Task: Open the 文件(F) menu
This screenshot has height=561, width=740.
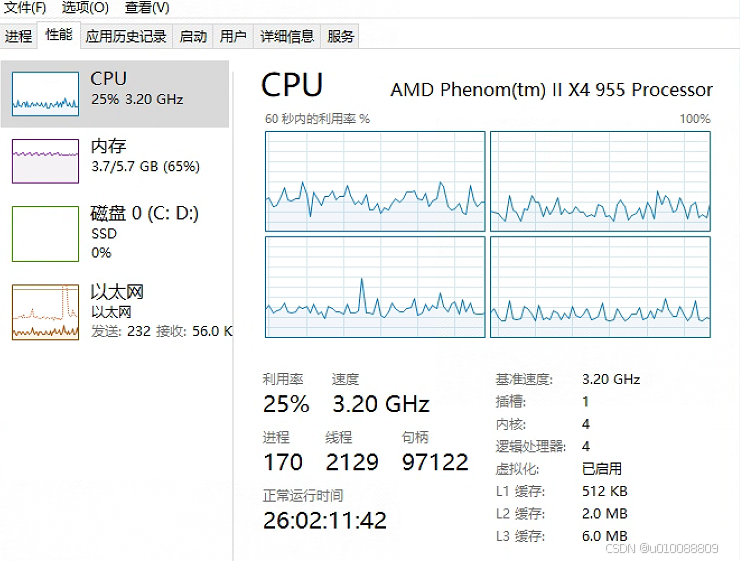Action: click(x=25, y=8)
